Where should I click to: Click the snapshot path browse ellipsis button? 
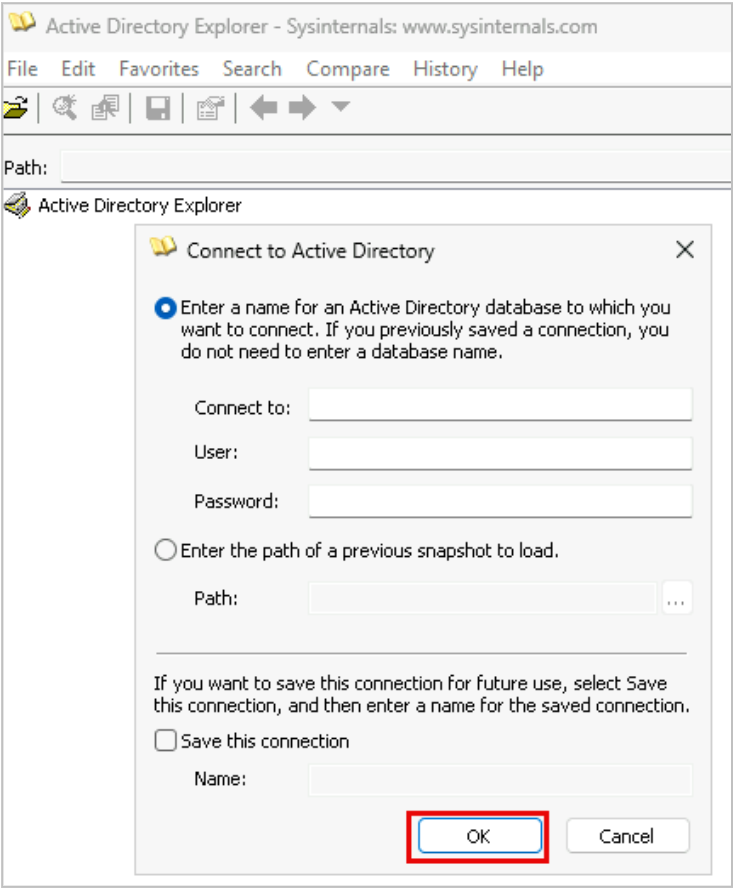tap(677, 599)
